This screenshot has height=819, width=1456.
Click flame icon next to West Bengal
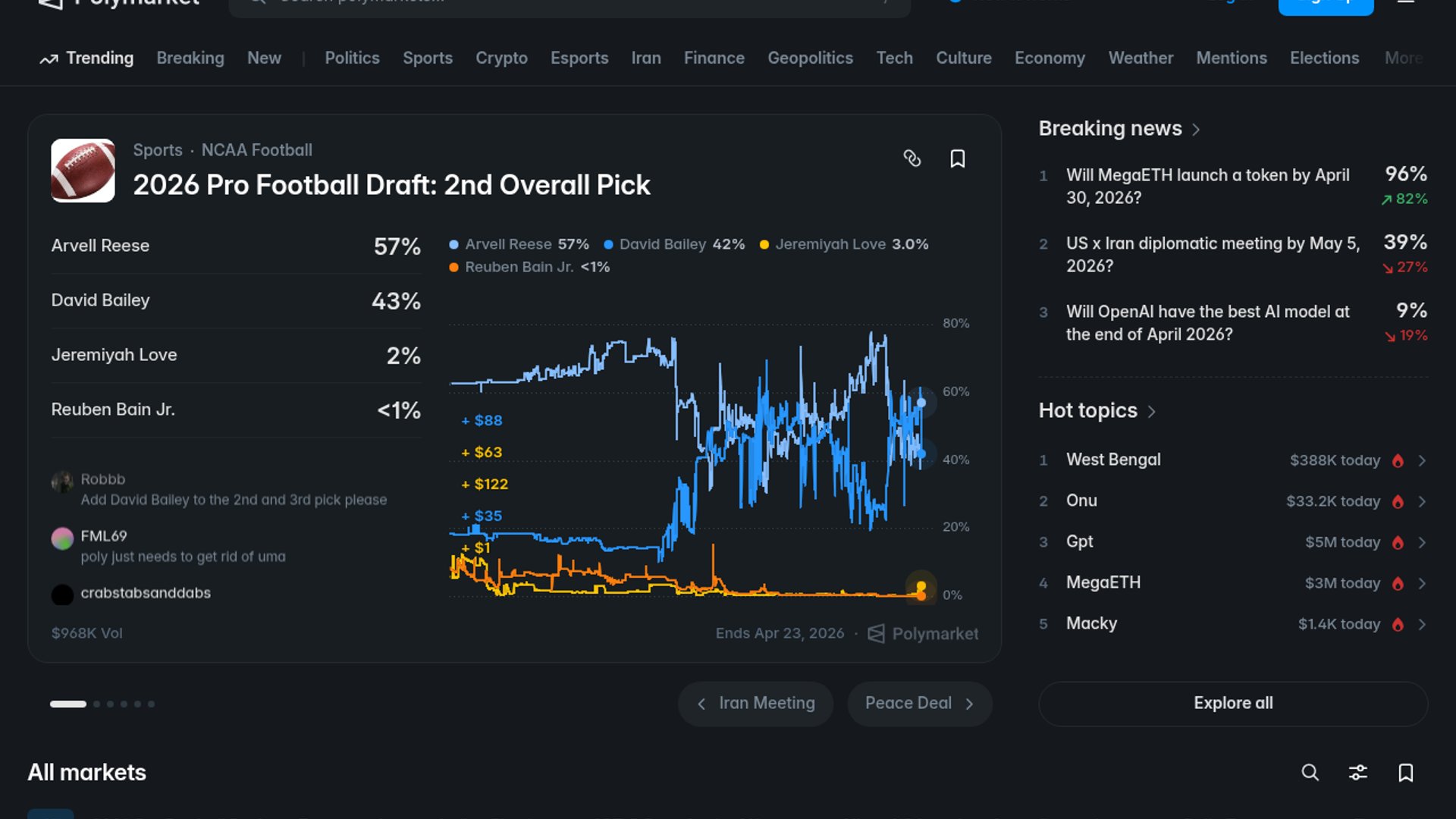(1398, 460)
